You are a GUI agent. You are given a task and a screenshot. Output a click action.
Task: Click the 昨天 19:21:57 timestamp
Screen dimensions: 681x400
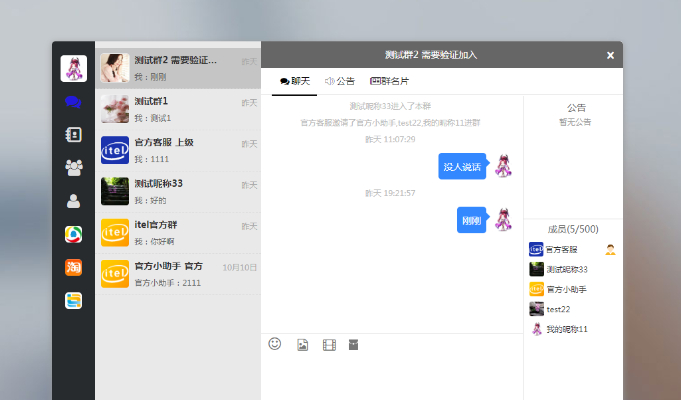pos(390,193)
